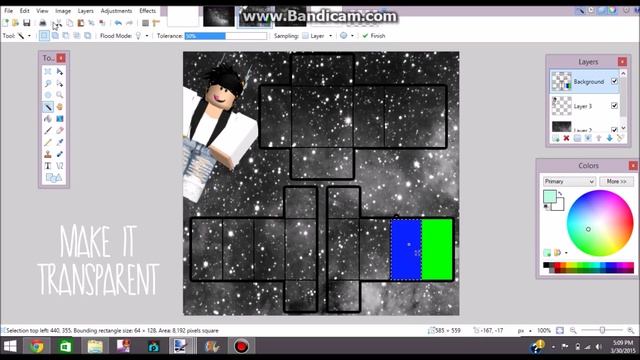Duplicate layer icon in Layers panel
640x360 pixels.
click(x=577, y=138)
